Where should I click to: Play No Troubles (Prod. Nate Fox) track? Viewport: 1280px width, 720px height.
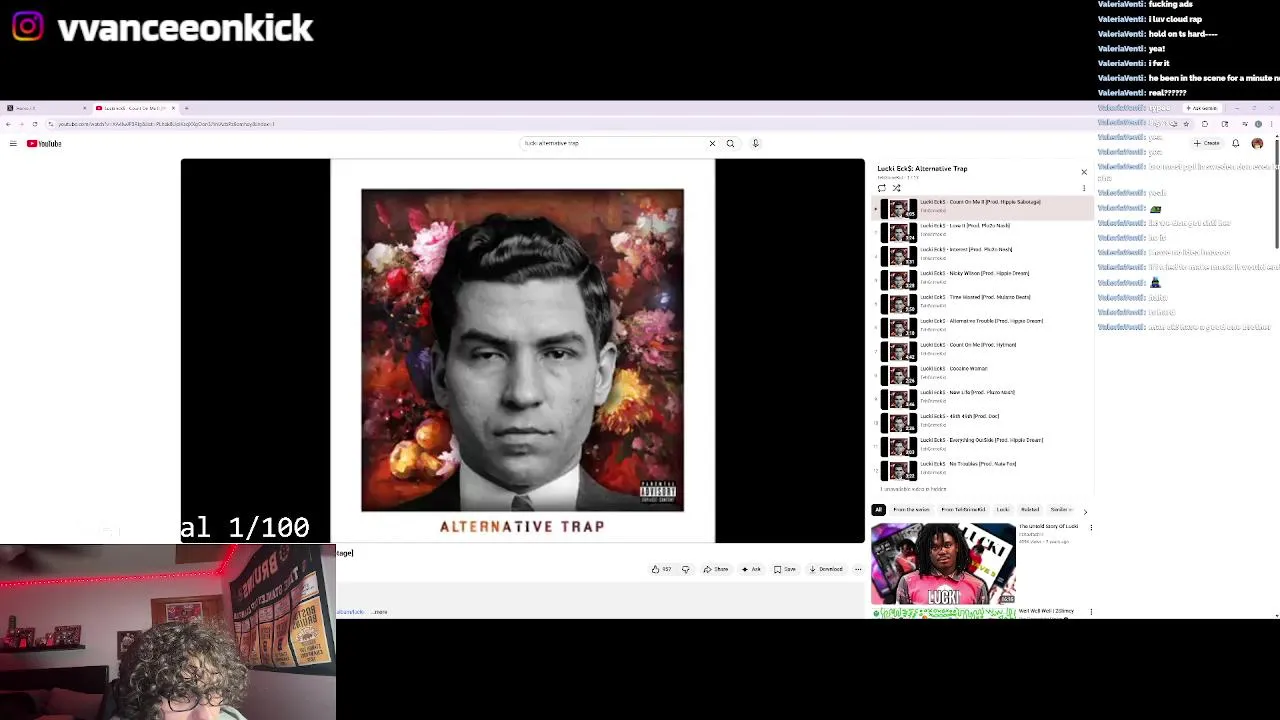coord(983,470)
